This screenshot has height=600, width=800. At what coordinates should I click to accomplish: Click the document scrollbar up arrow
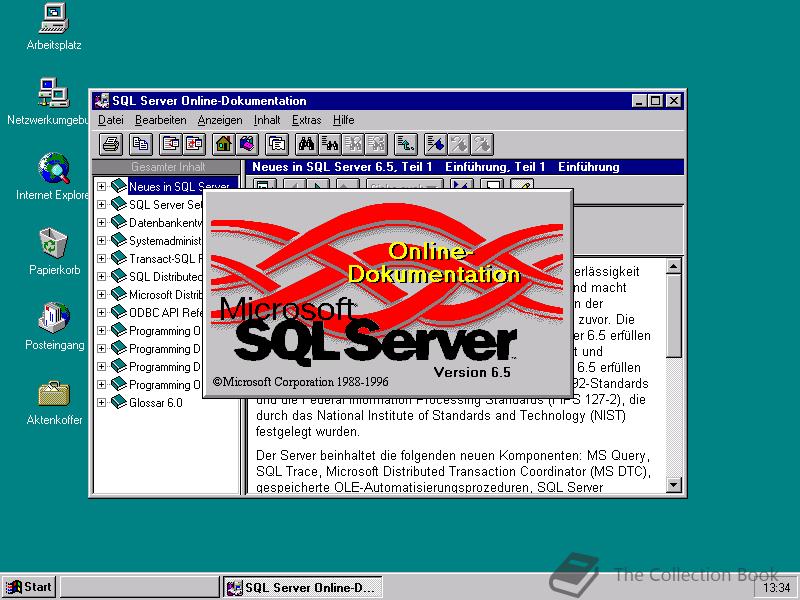(673, 266)
